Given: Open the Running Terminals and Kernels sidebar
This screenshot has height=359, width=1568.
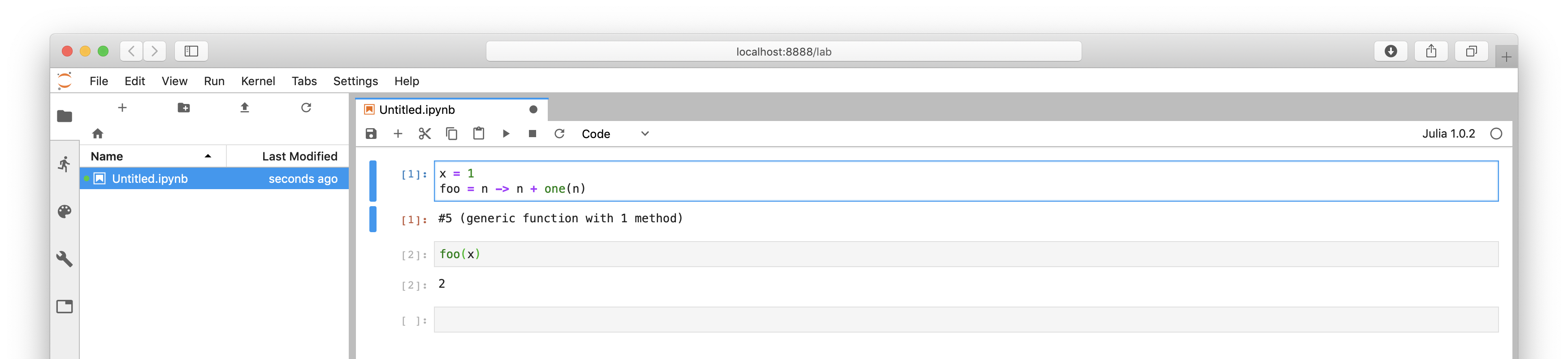Looking at the screenshot, I should 65,164.
